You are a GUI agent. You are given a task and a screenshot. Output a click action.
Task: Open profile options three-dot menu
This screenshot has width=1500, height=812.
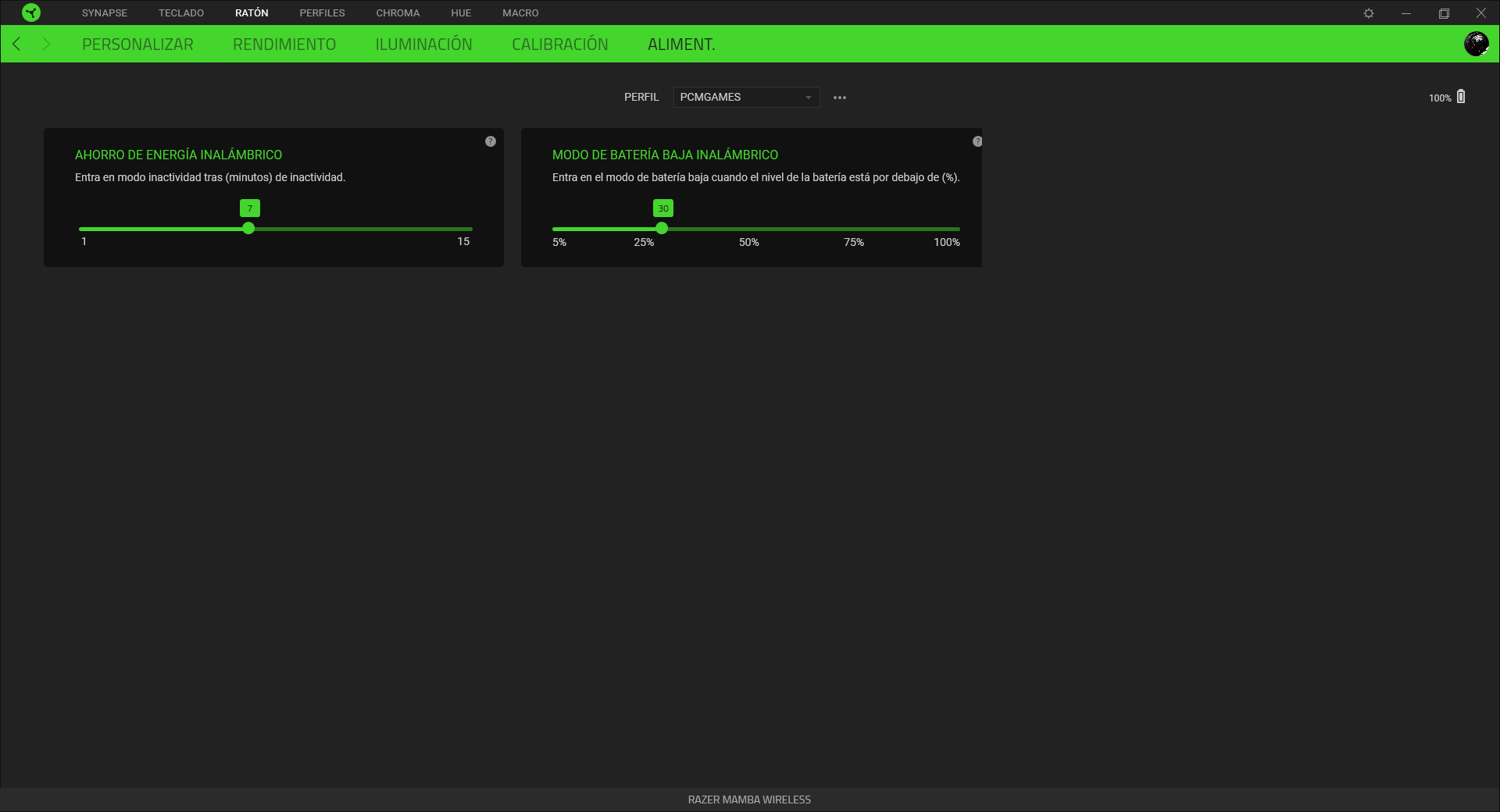840,98
